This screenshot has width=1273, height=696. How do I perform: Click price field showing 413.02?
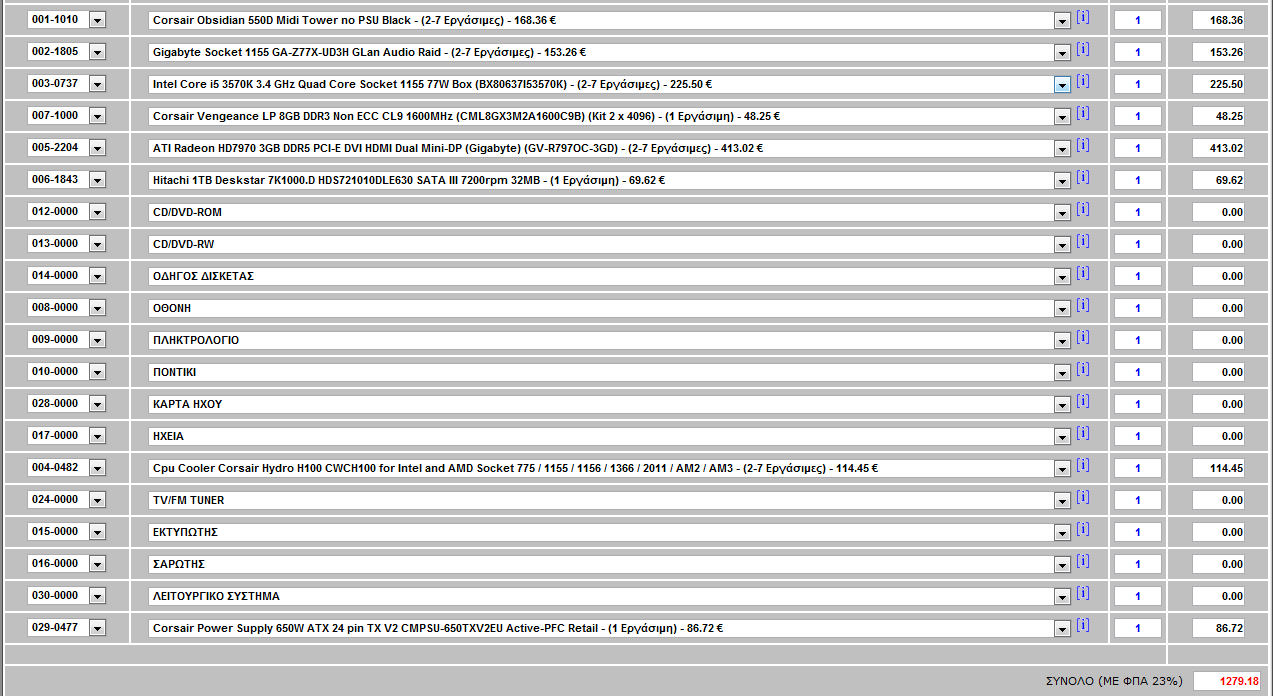pyautogui.click(x=1219, y=148)
